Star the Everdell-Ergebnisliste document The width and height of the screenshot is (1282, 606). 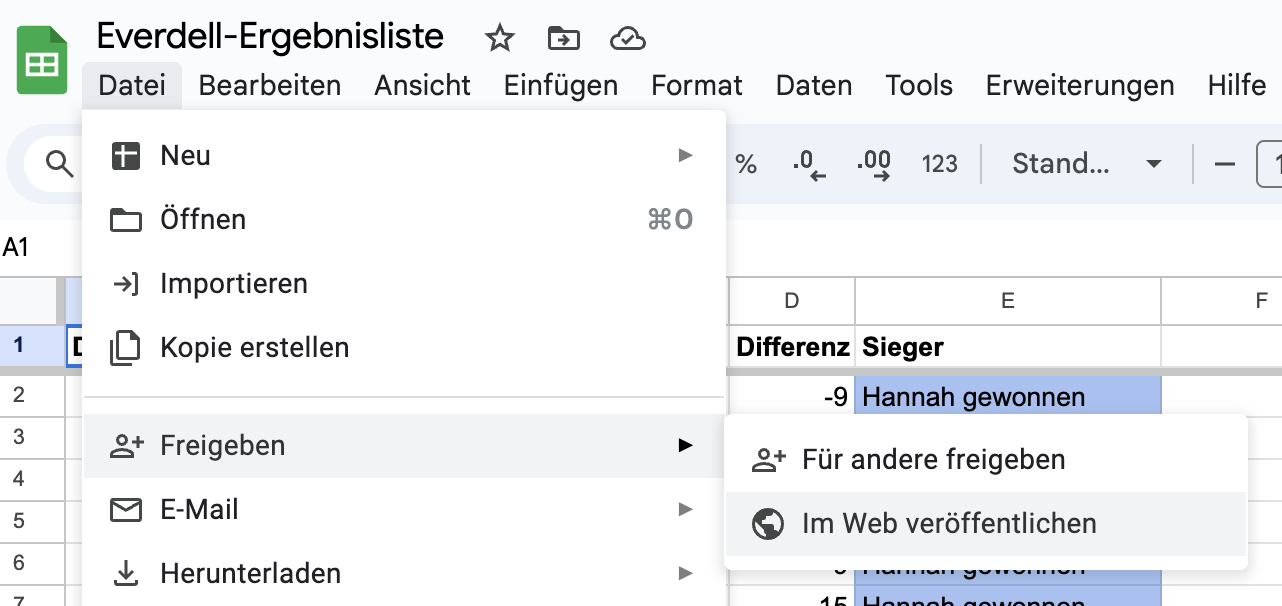click(x=499, y=39)
